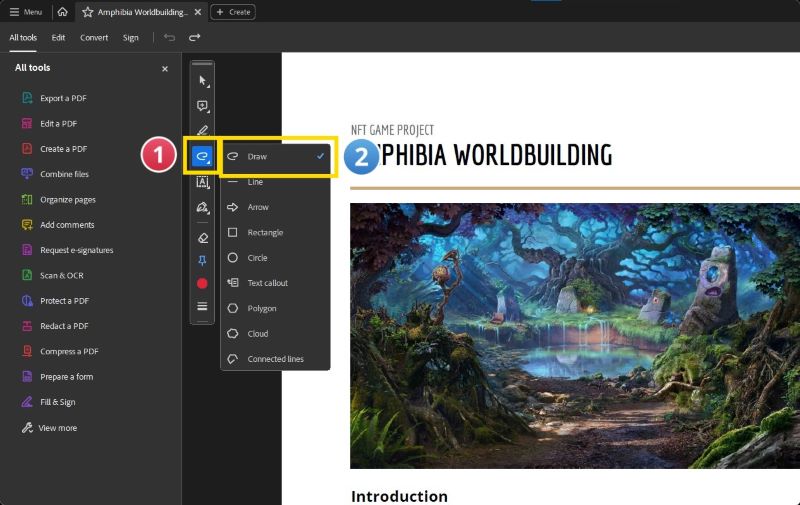Open the signature pen tool
This screenshot has width=800, height=505.
pyautogui.click(x=203, y=207)
